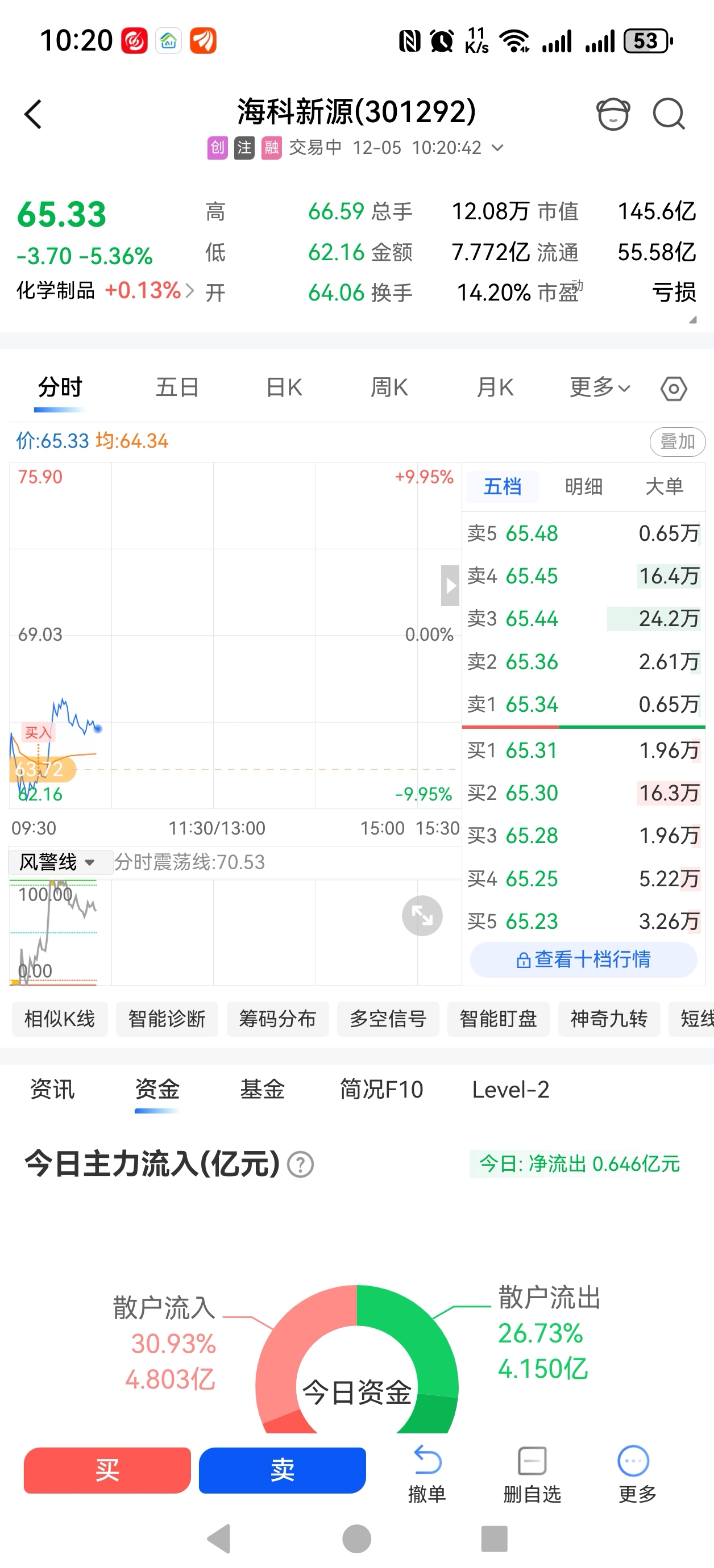Tap the blue 卖 sell button
This screenshot has width=714, height=1568.
[282, 1470]
